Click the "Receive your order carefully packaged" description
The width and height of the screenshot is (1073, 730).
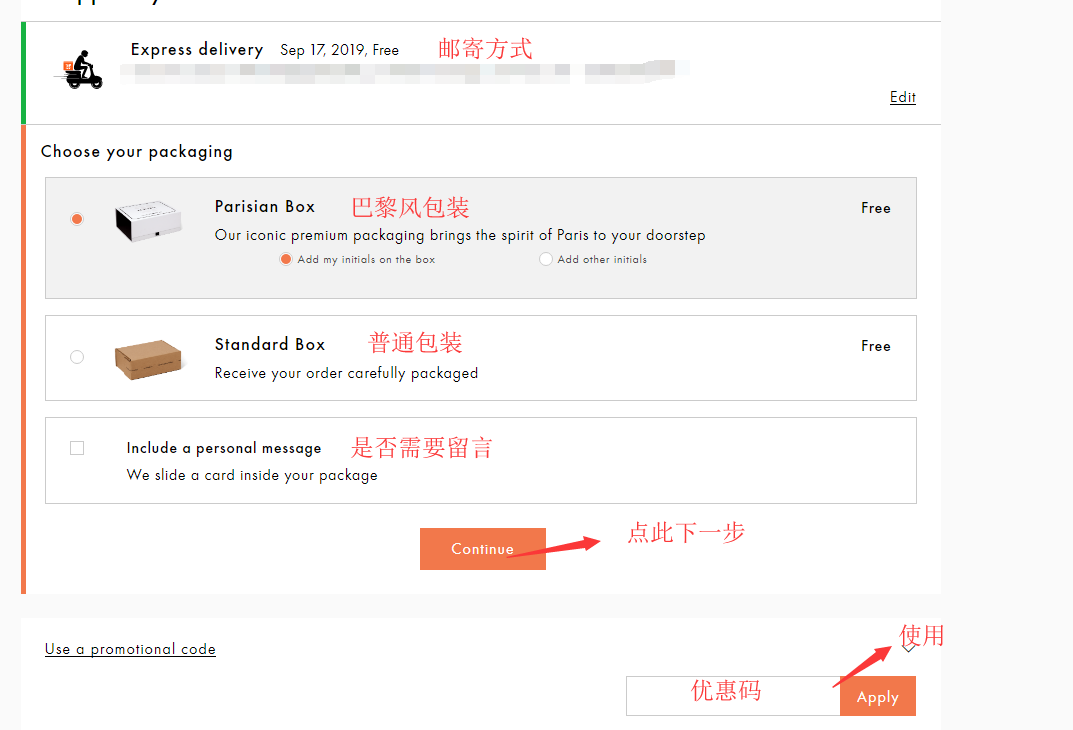tap(346, 373)
